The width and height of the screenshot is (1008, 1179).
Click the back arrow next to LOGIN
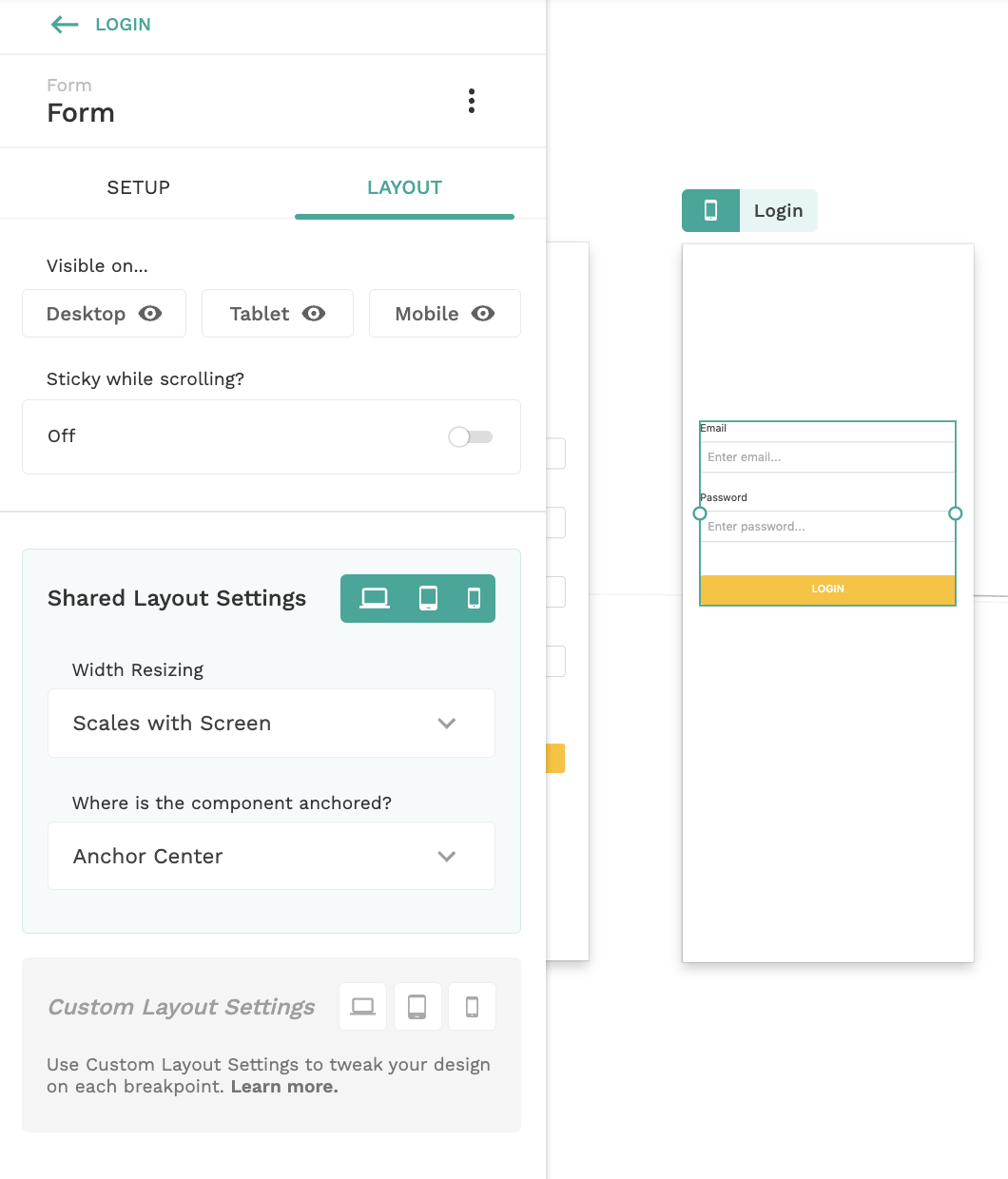pos(65,25)
